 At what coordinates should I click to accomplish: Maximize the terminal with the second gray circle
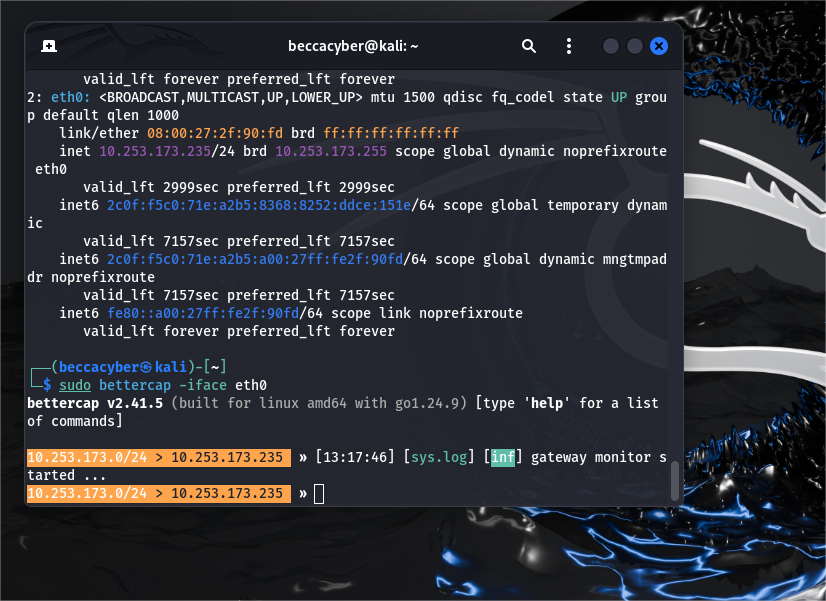pos(635,46)
